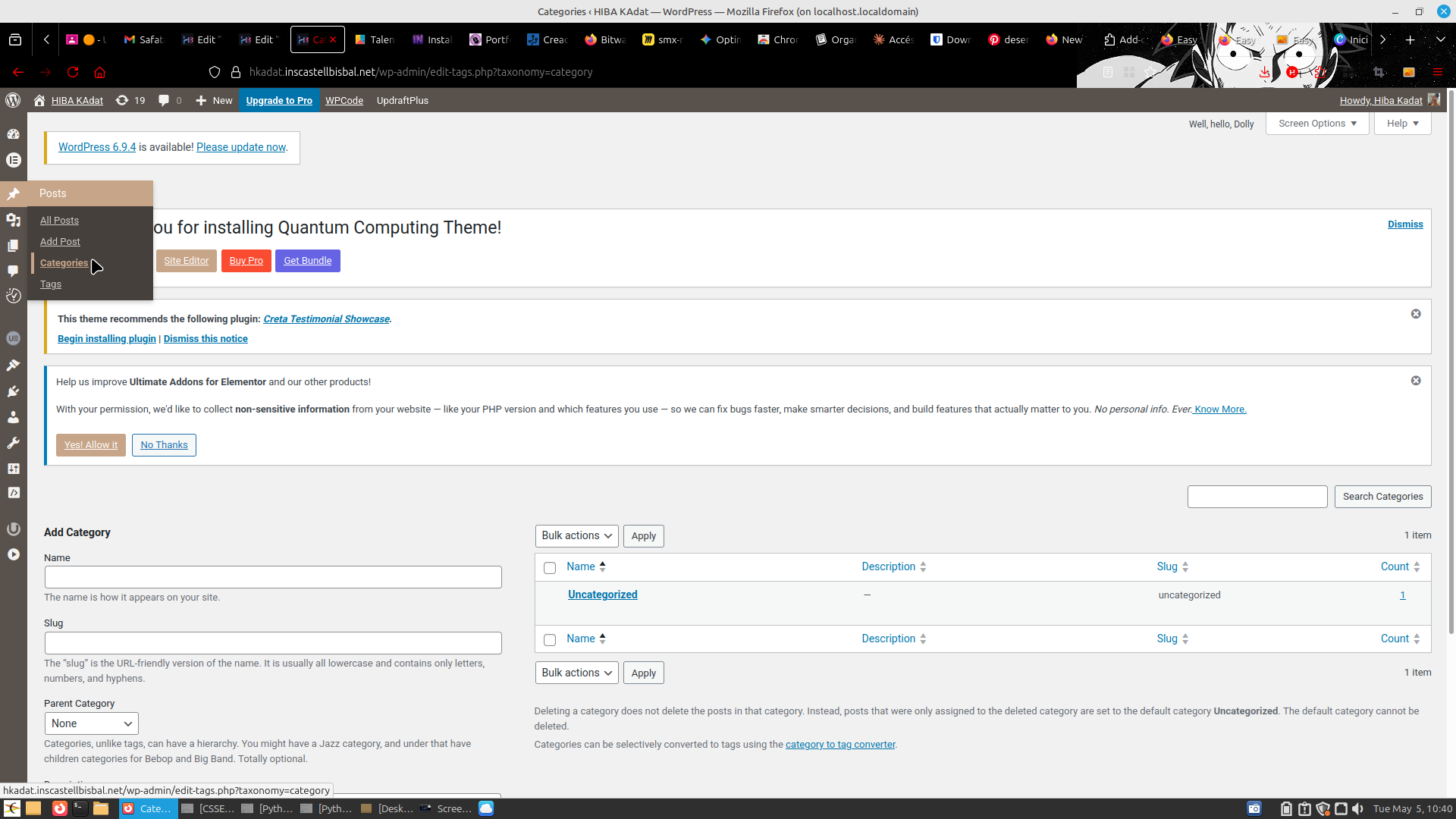
Task: Reload the page with the browser refresh icon
Action: (73, 72)
